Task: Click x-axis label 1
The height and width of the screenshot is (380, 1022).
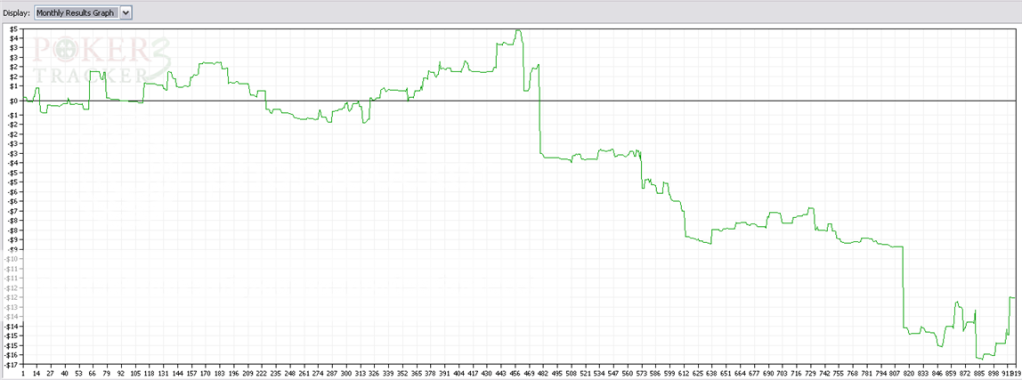Action: point(23,374)
